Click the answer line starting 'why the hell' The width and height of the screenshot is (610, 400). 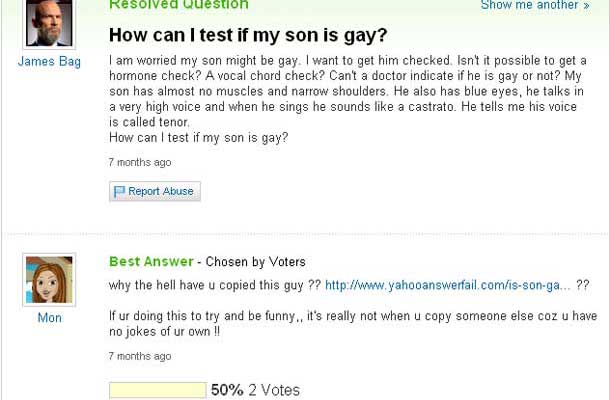pyautogui.click(x=215, y=285)
